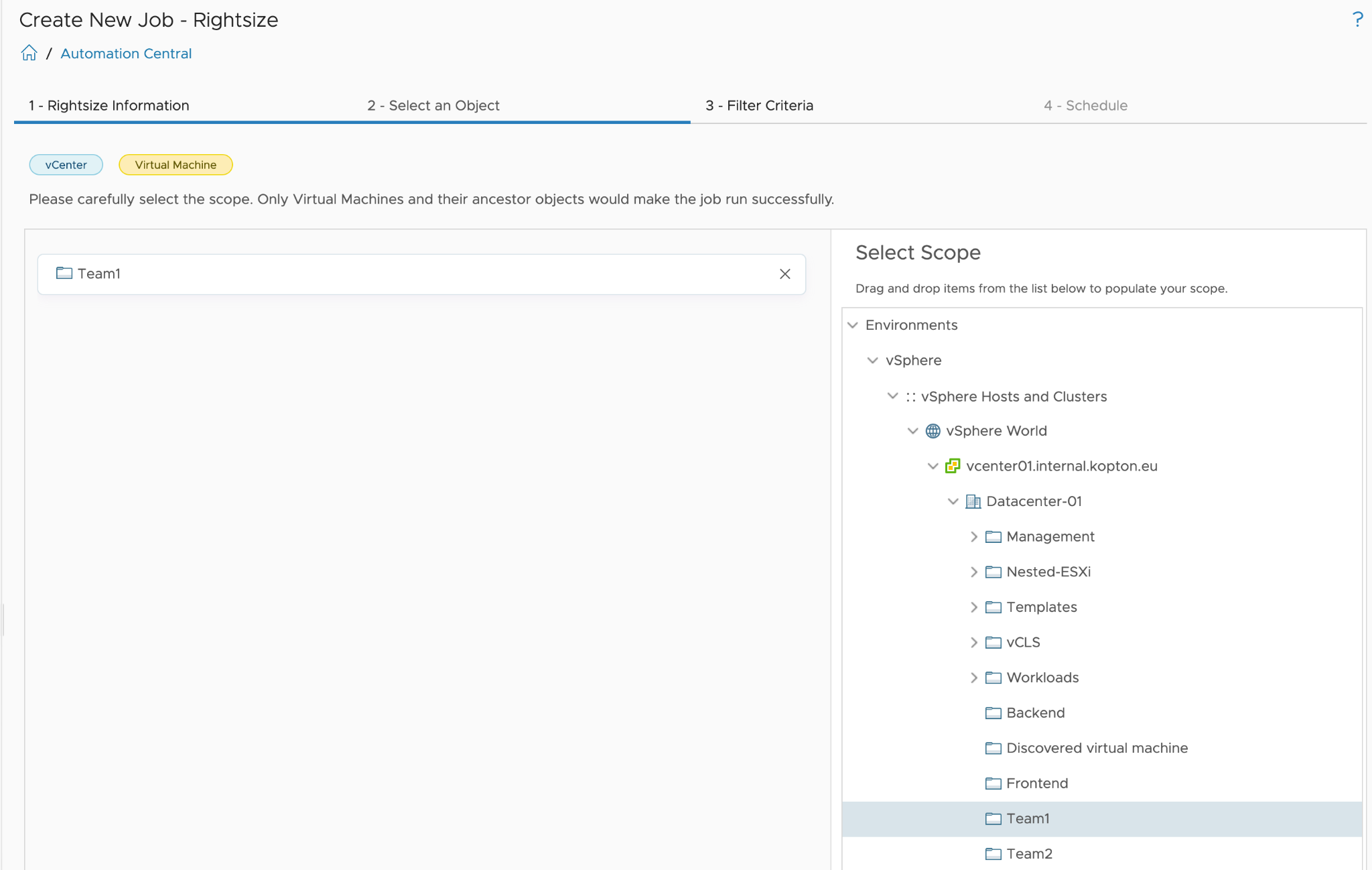Click the vCenter server icon
Screen dimensions: 1372x870
click(953, 466)
